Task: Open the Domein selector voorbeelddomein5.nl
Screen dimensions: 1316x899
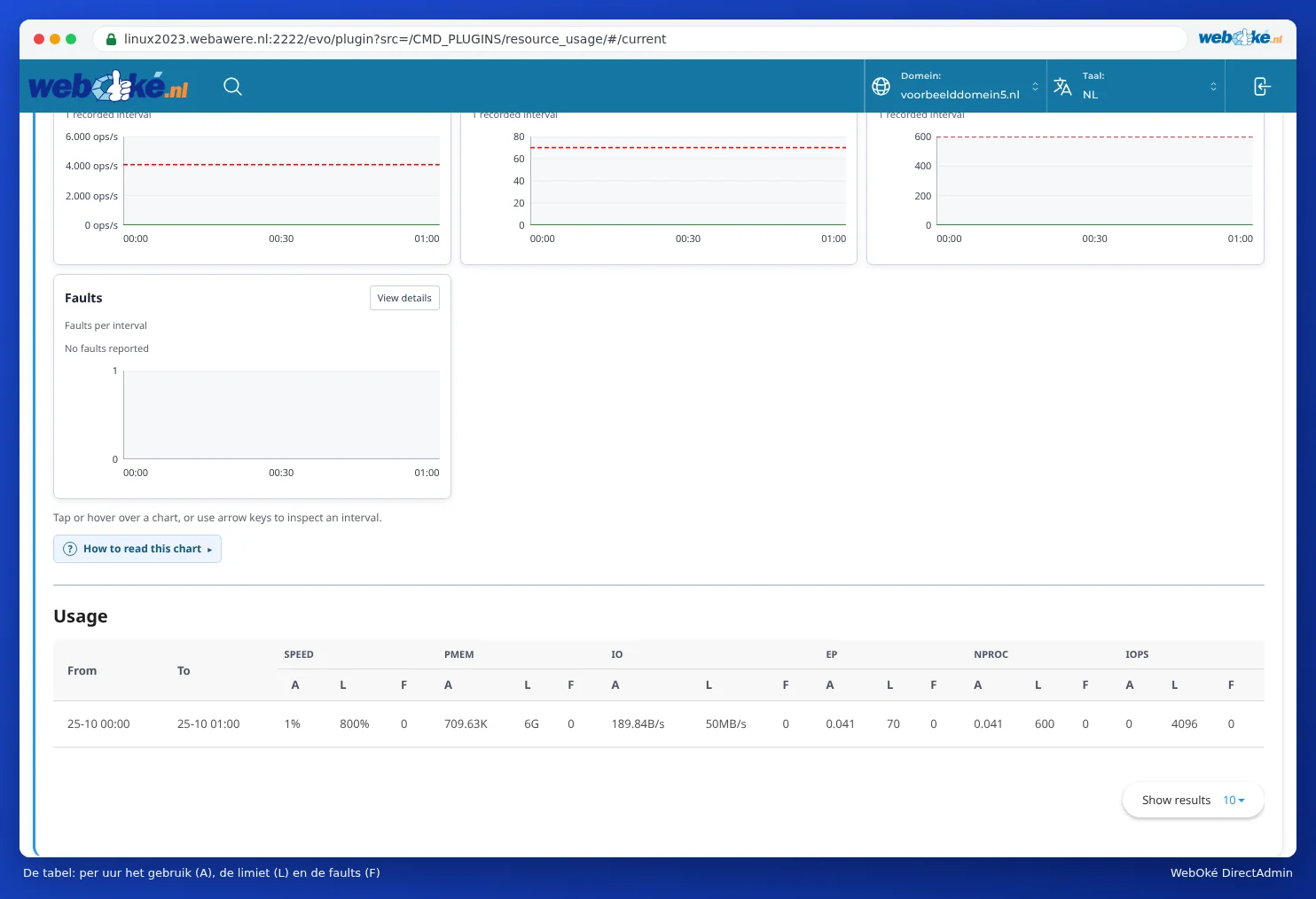Action: [x=956, y=86]
